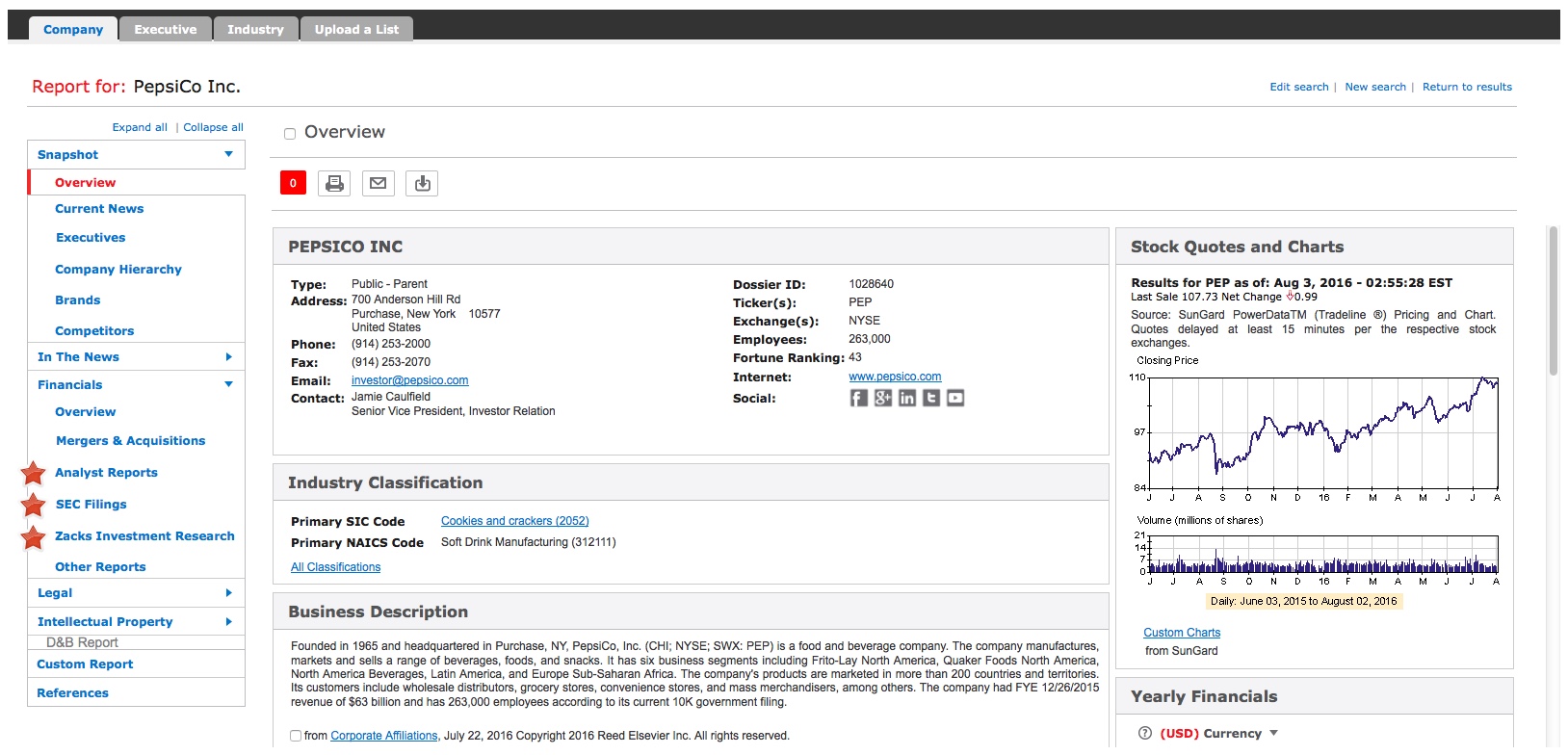Viewport: 1568px width, 755px height.
Task: Open the Upload a List tab
Action: (356, 29)
